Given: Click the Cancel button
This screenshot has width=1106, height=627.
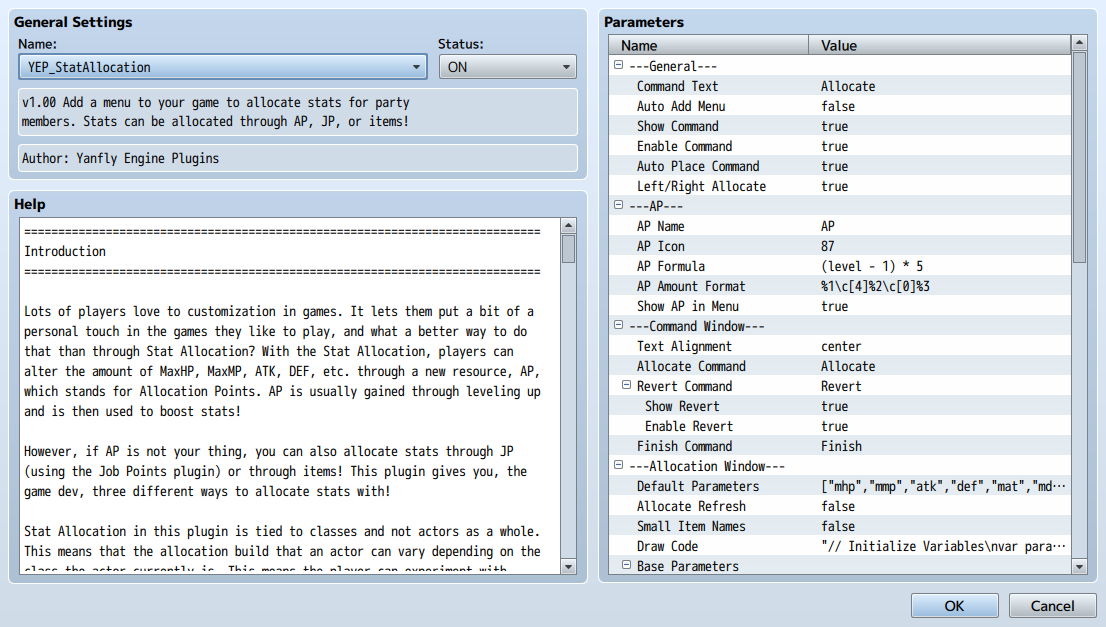Looking at the screenshot, I should (1052, 606).
